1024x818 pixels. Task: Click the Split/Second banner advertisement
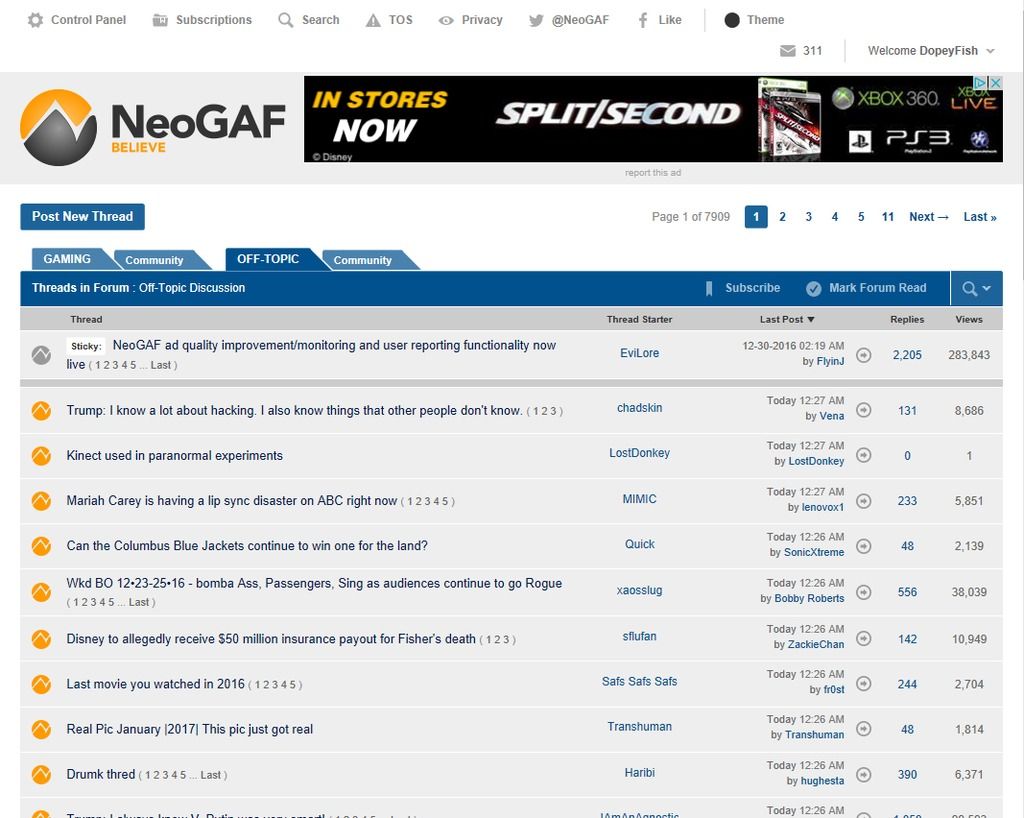pyautogui.click(x=653, y=119)
